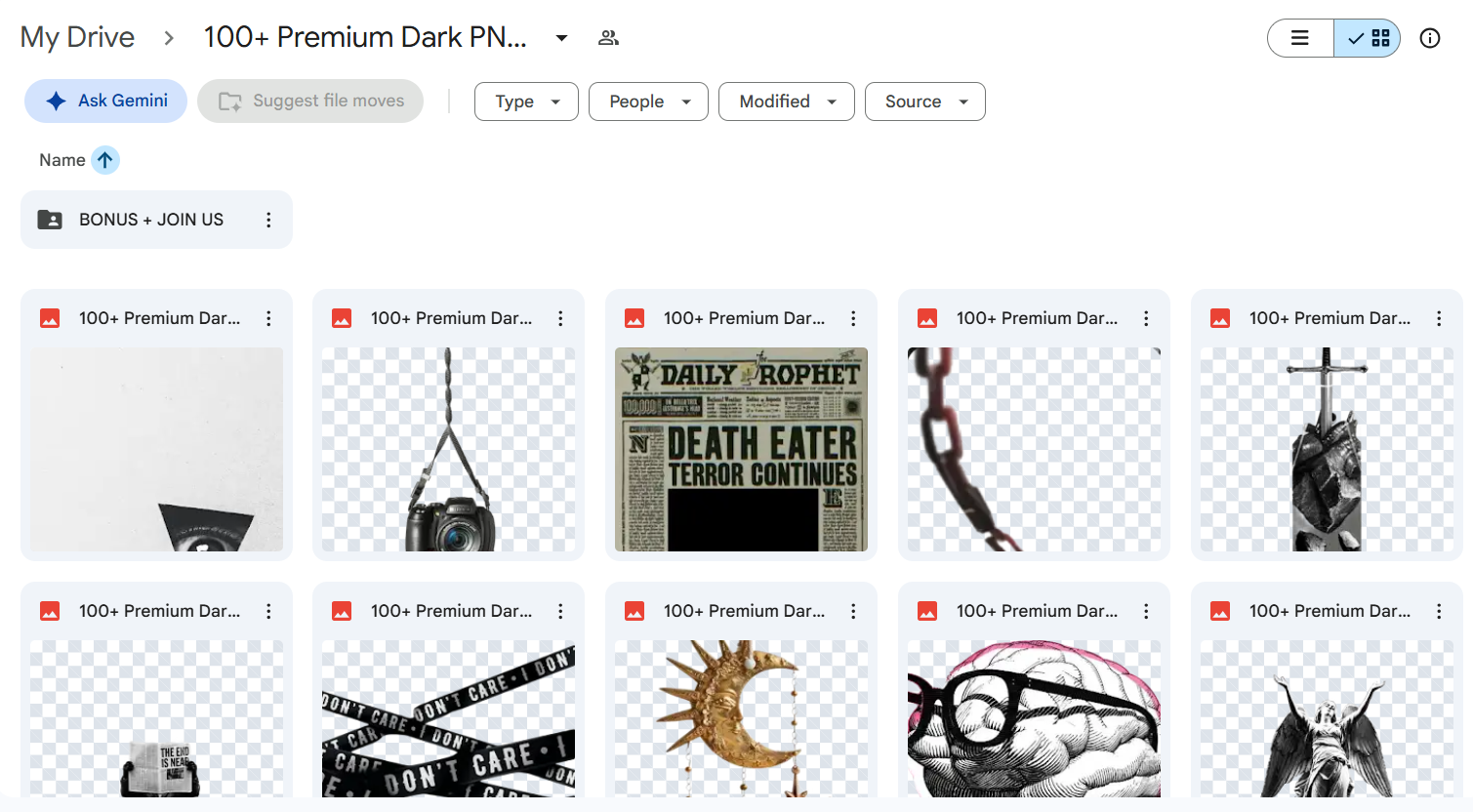
Task: Open more actions for the eye triangle image
Action: [268, 318]
